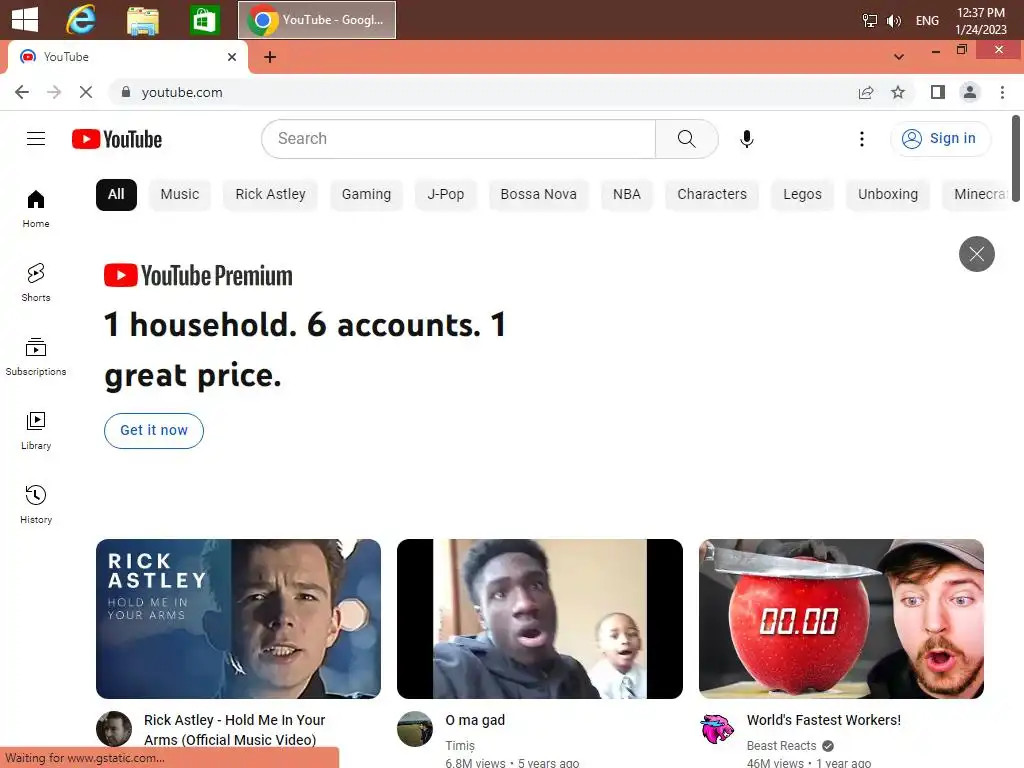Viewport: 1024px width, 768px height.
Task: Click the Chrome taskbar button
Action: [x=317, y=20]
